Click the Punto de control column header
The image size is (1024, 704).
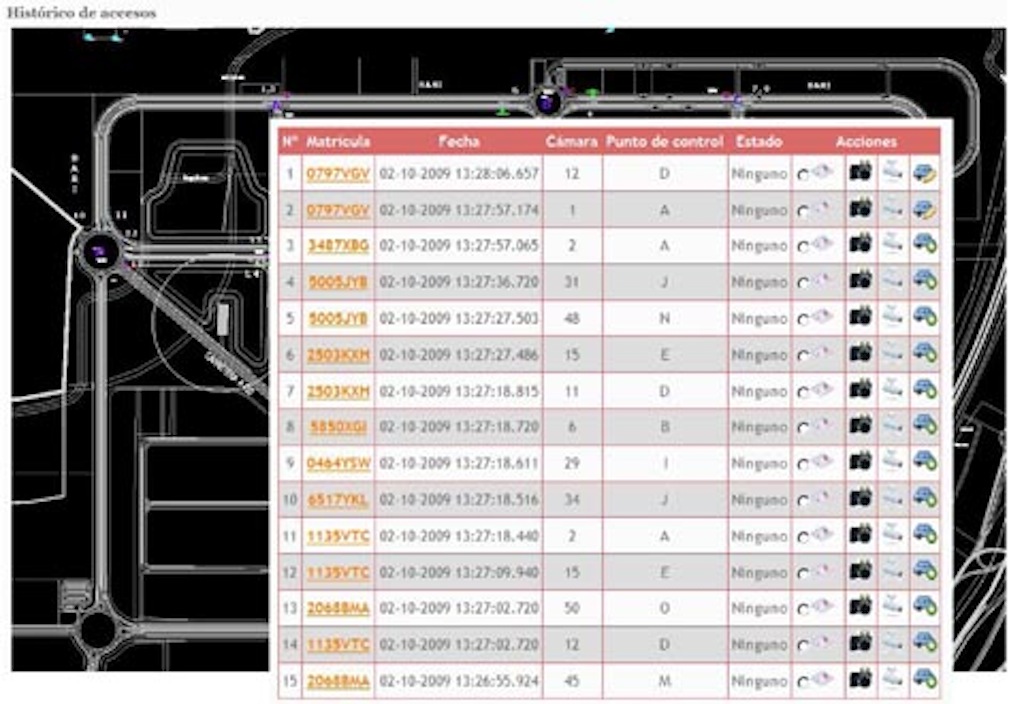[664, 142]
